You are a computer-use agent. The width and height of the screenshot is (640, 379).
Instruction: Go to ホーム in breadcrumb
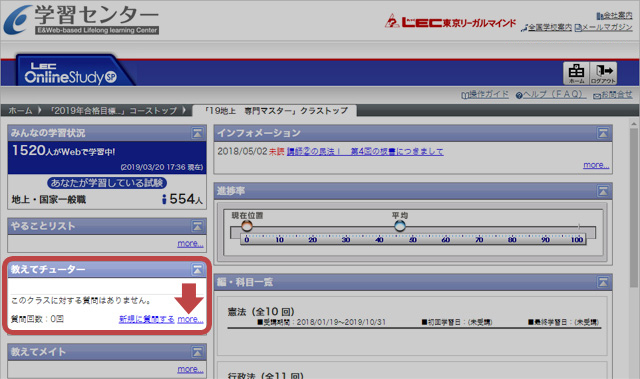[x=20, y=111]
